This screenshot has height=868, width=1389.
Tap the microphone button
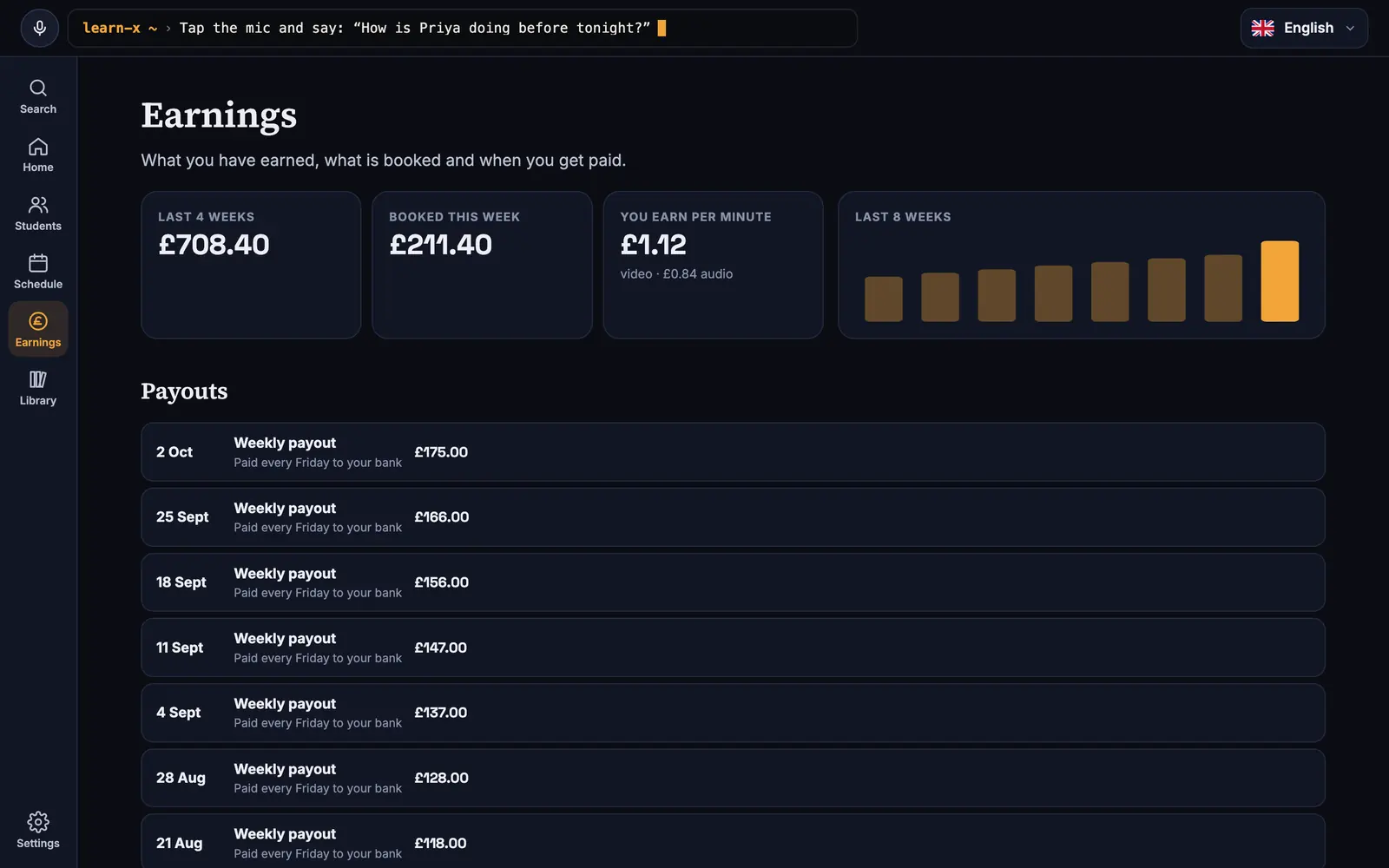39,28
